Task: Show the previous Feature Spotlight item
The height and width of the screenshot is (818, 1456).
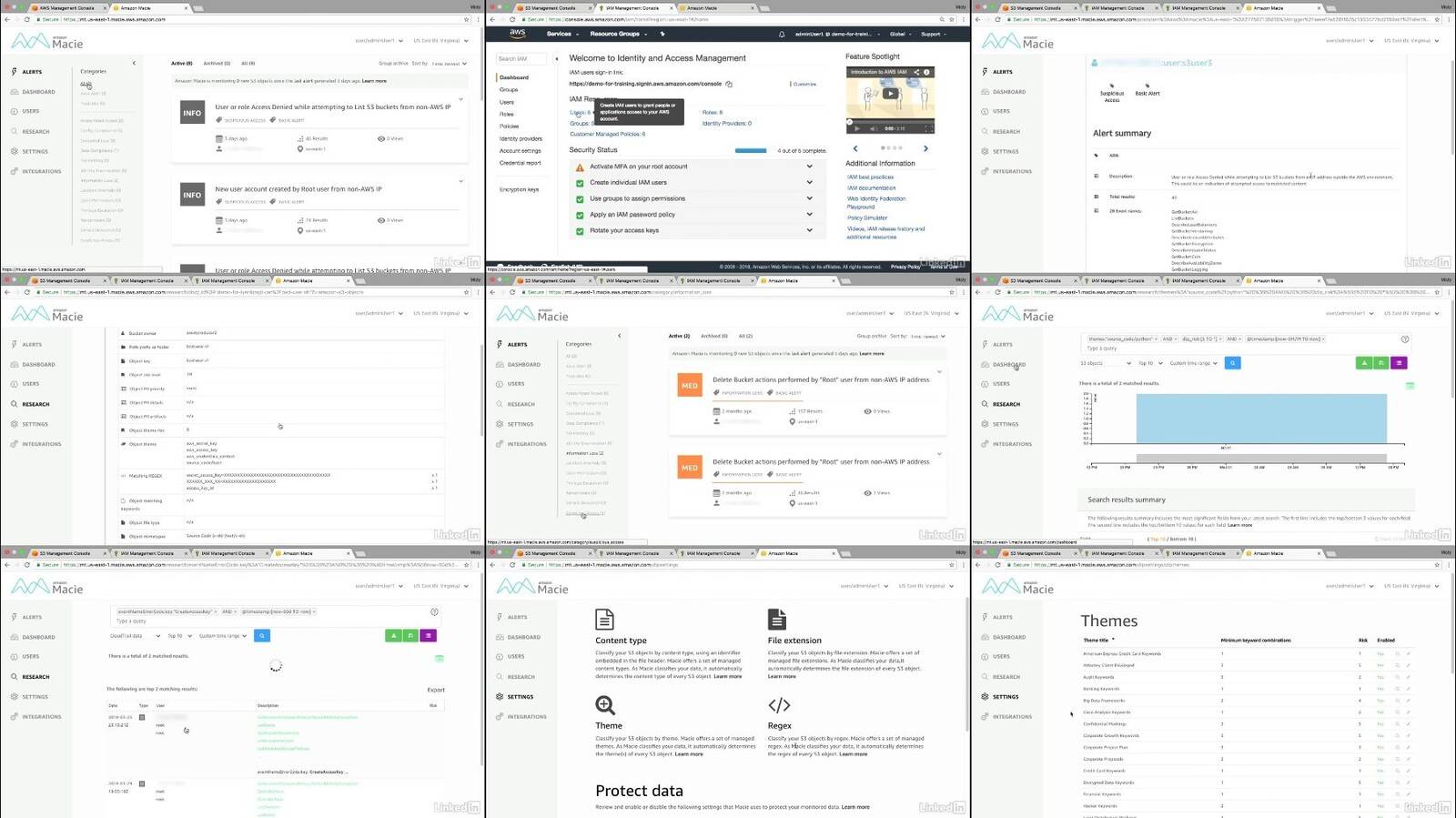Action: coord(855,148)
